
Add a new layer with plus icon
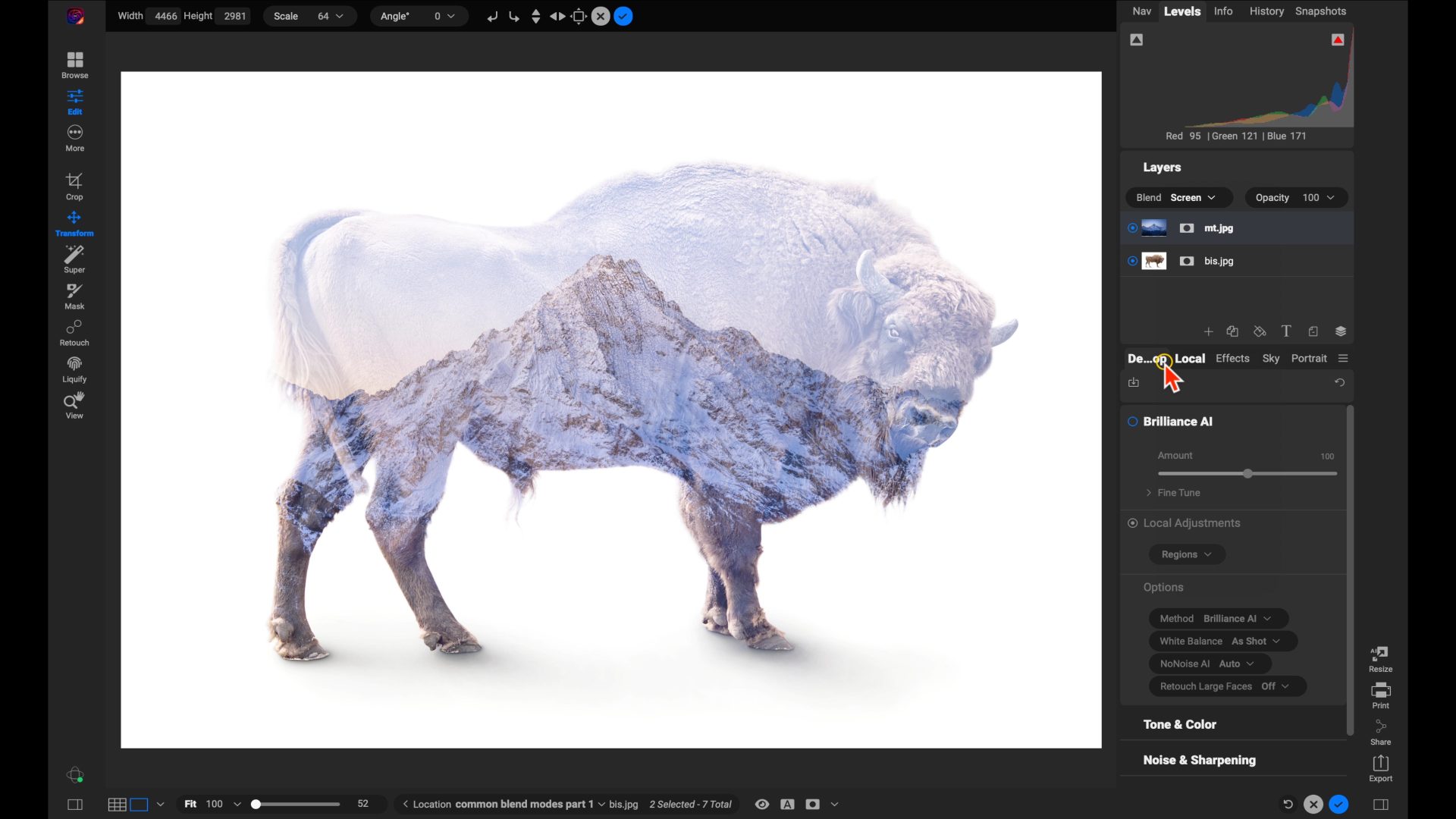click(x=1209, y=331)
